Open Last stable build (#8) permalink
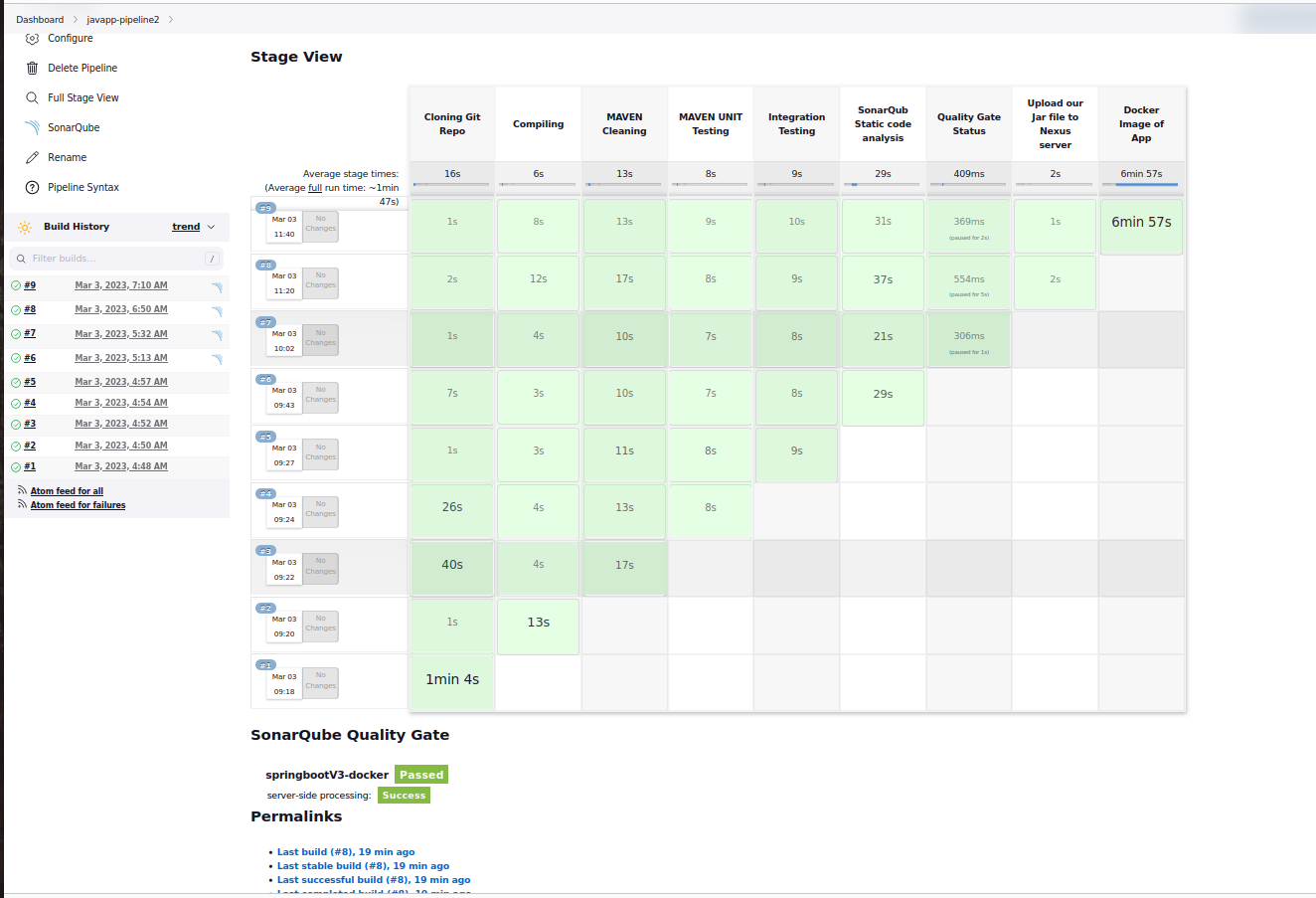Viewport: 1316px width, 898px height. coord(363,866)
